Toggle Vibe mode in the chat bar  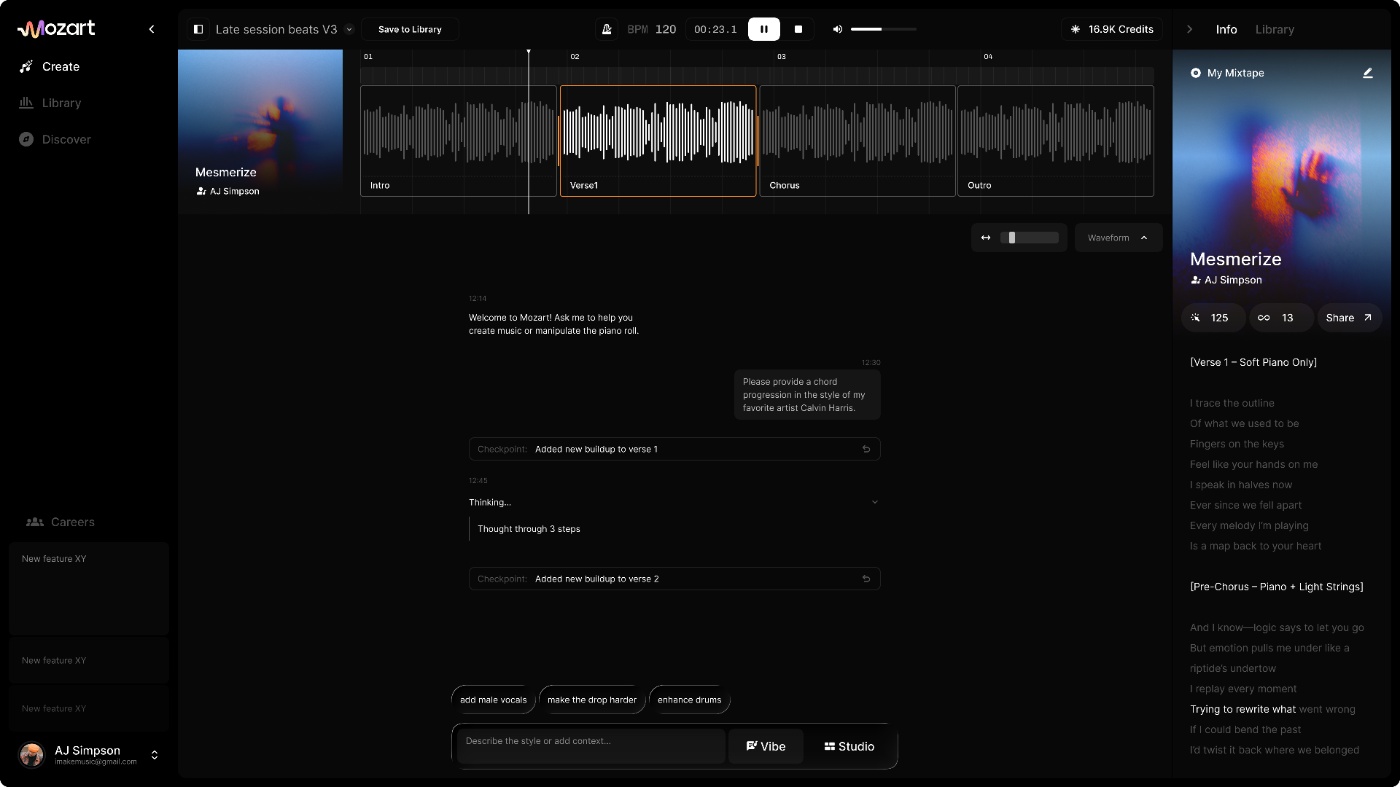point(766,746)
